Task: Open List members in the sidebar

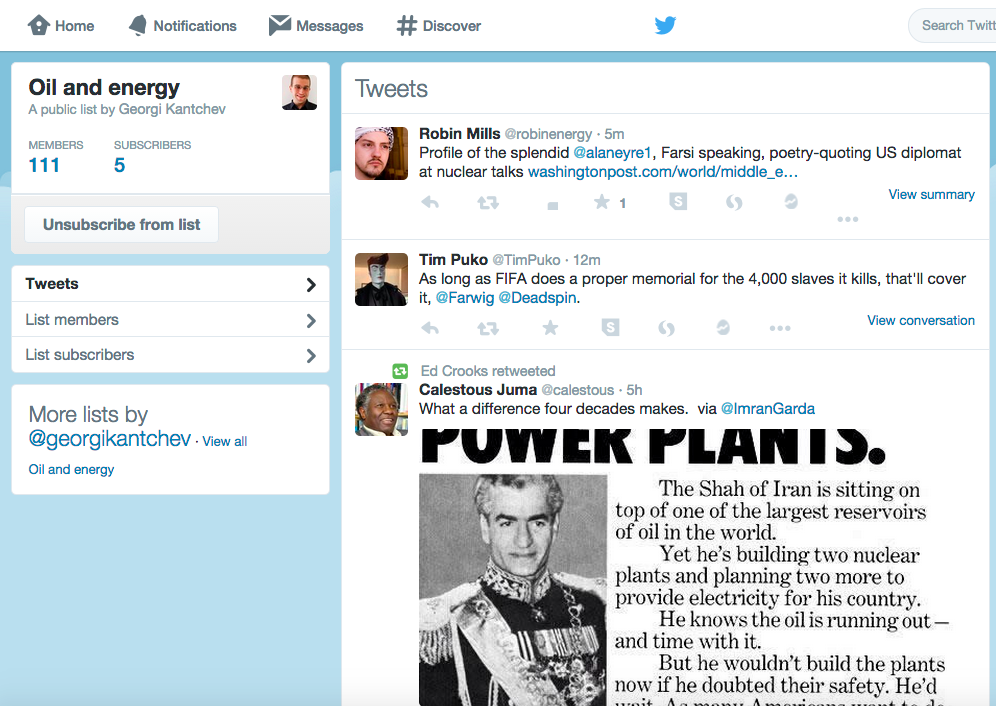Action: click(170, 320)
